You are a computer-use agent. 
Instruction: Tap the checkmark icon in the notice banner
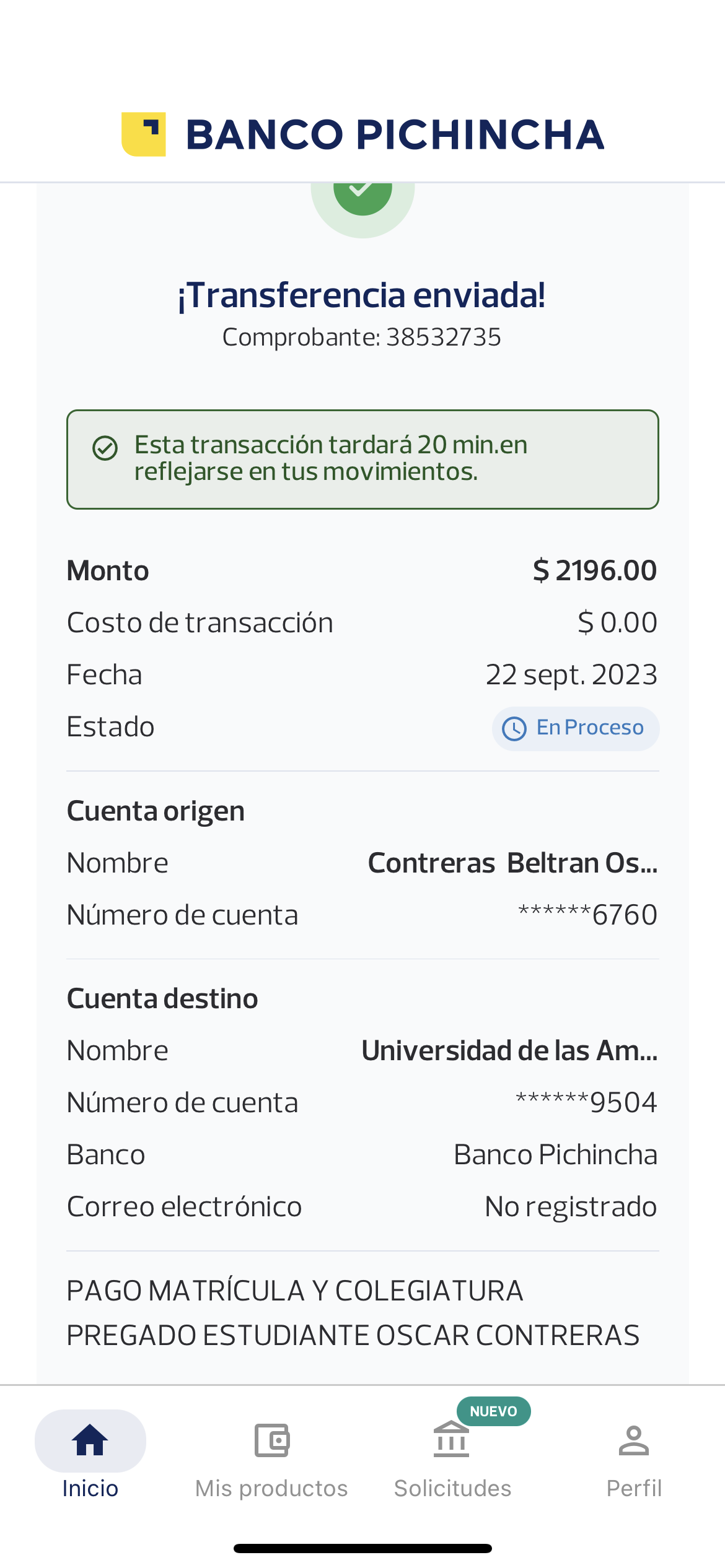point(105,448)
